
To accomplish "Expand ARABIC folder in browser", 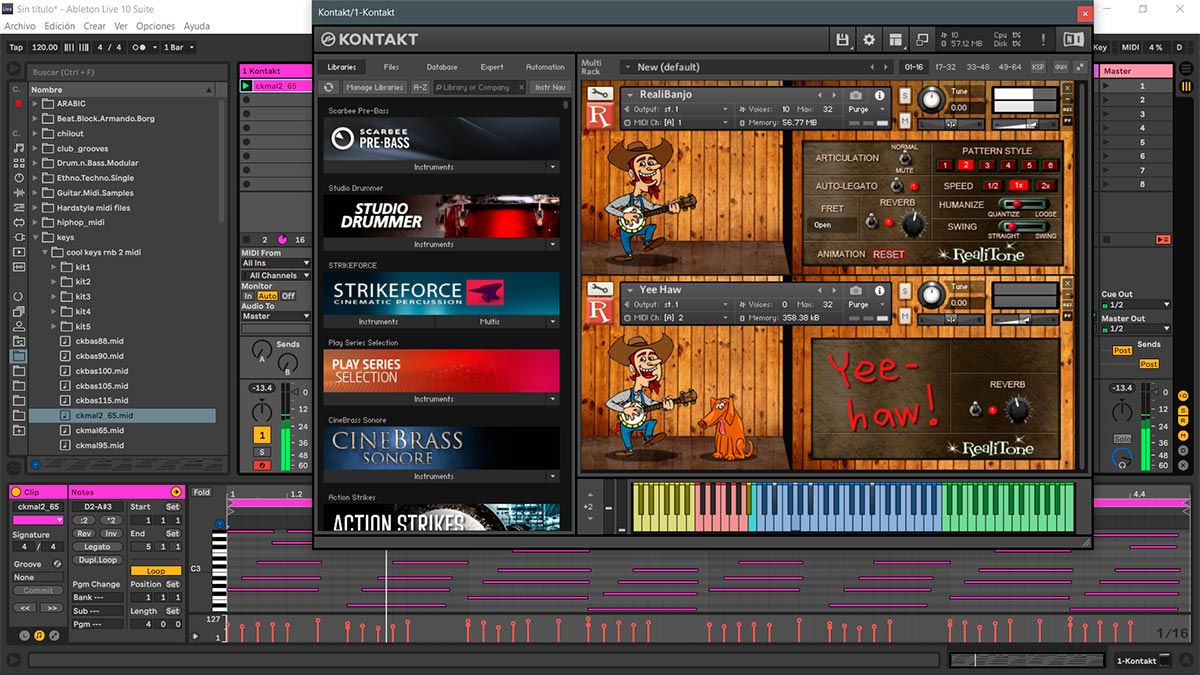I will point(36,104).
